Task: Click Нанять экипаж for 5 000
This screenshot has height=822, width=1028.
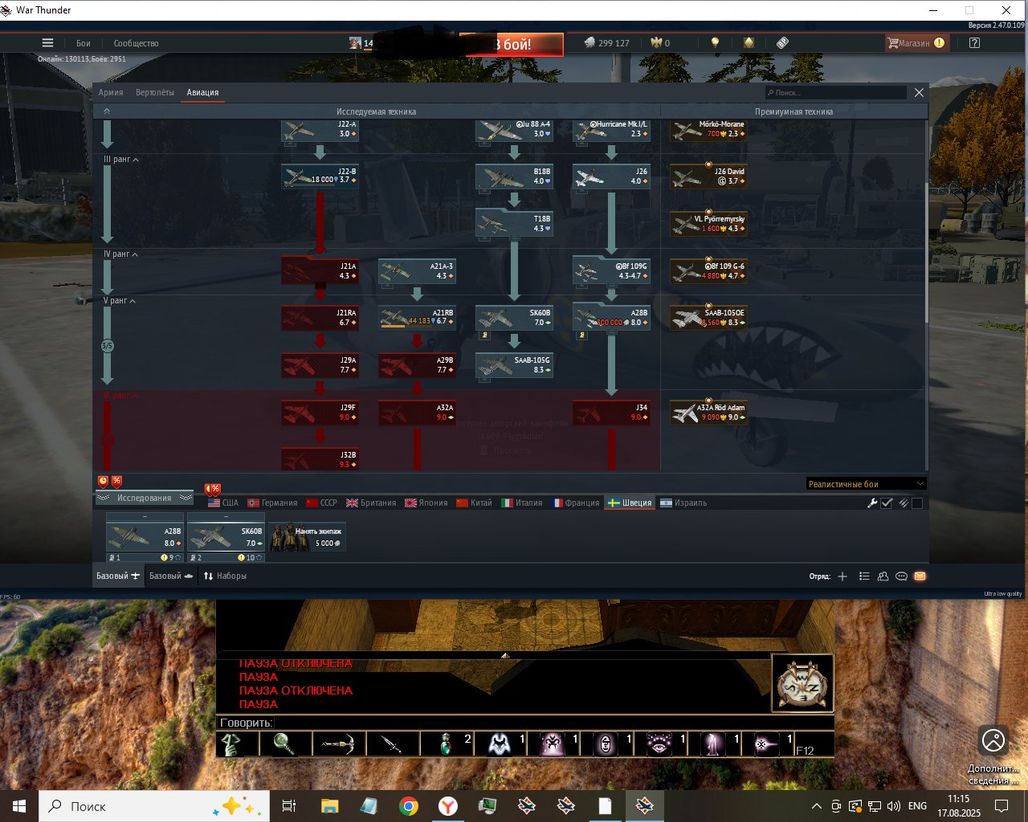Action: click(x=306, y=537)
